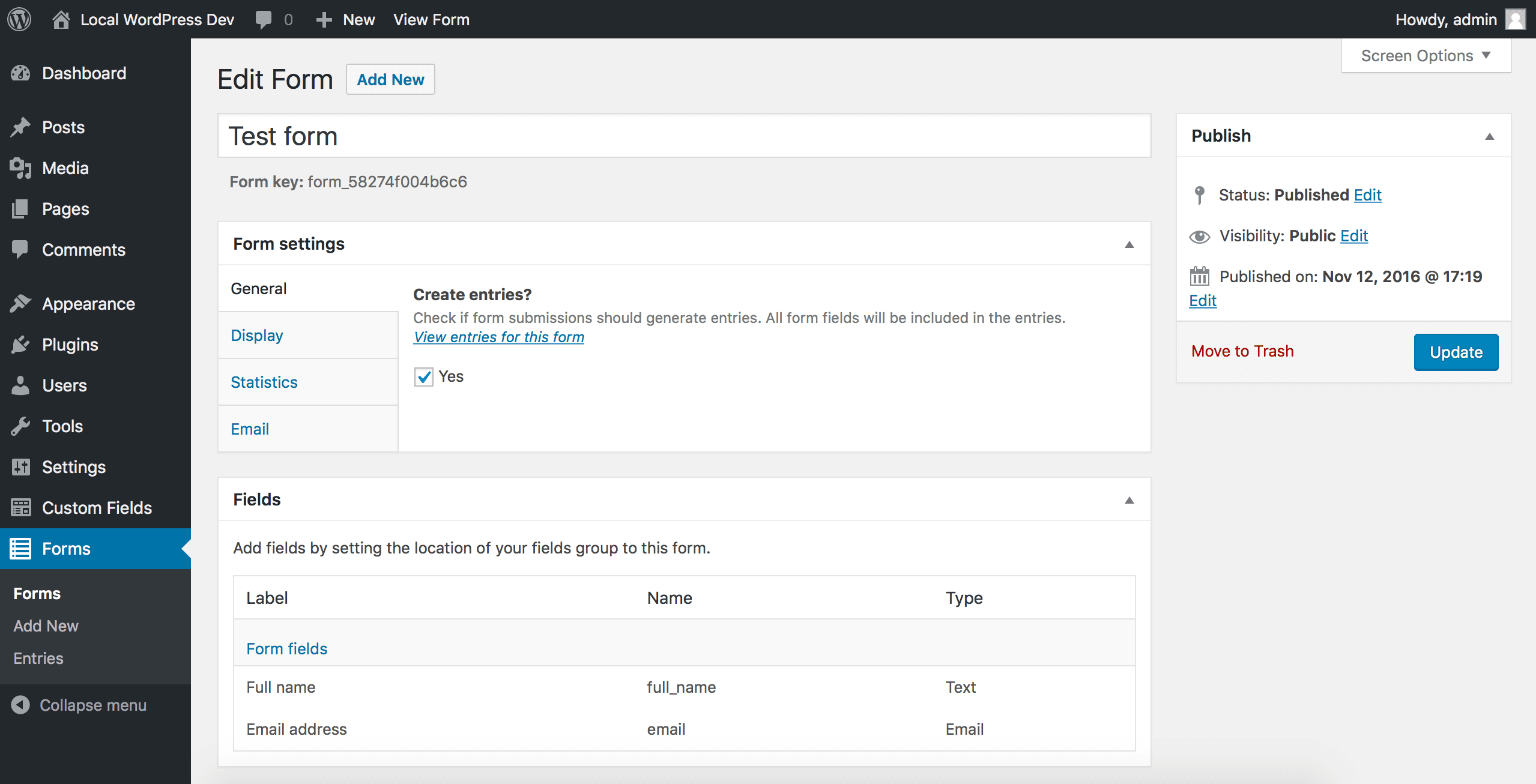Viewport: 1536px width, 784px height.
Task: Click the calendar icon beside Published on
Action: click(x=1199, y=276)
